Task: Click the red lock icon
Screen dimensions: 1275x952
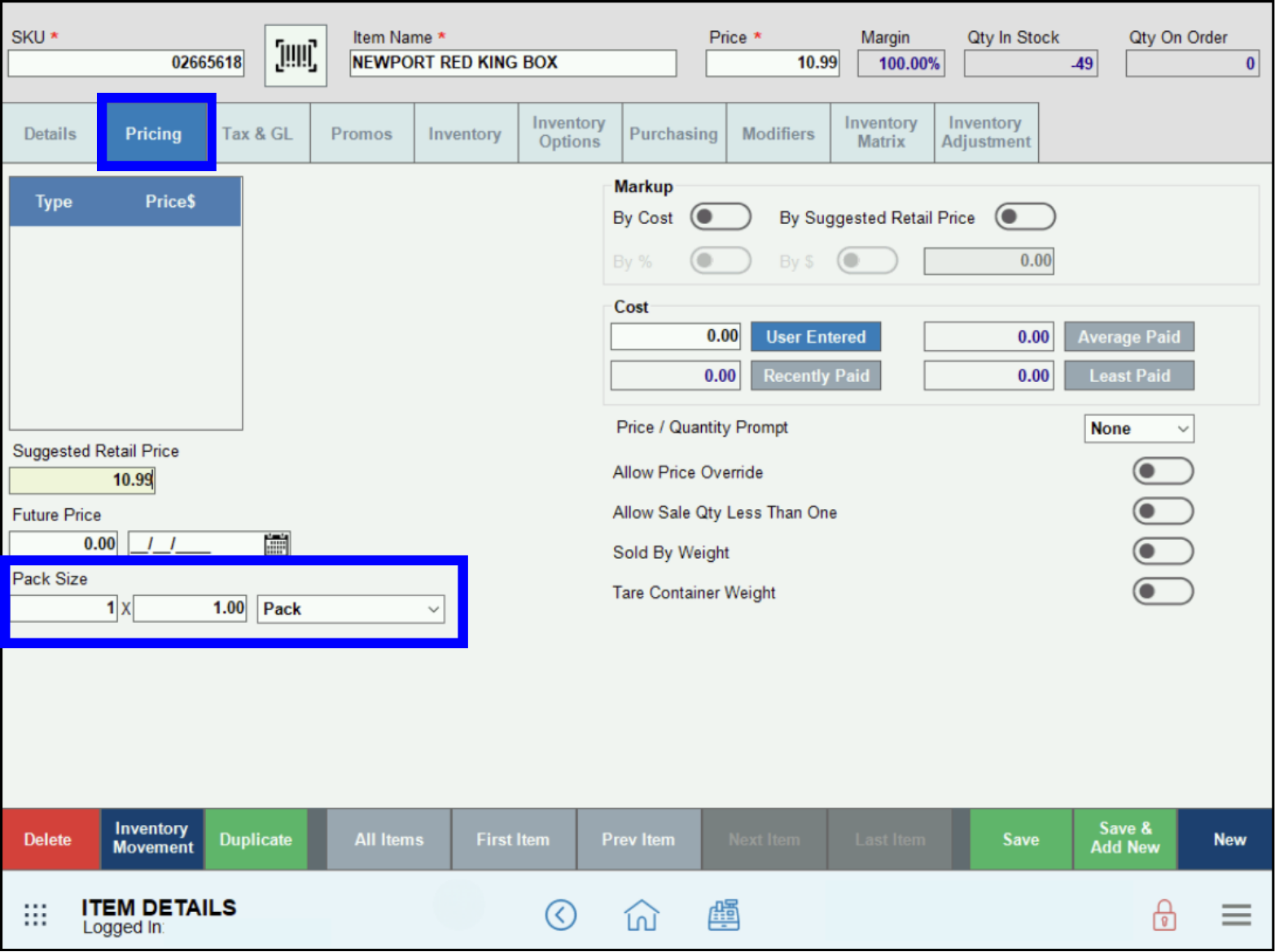Action: (x=1164, y=915)
